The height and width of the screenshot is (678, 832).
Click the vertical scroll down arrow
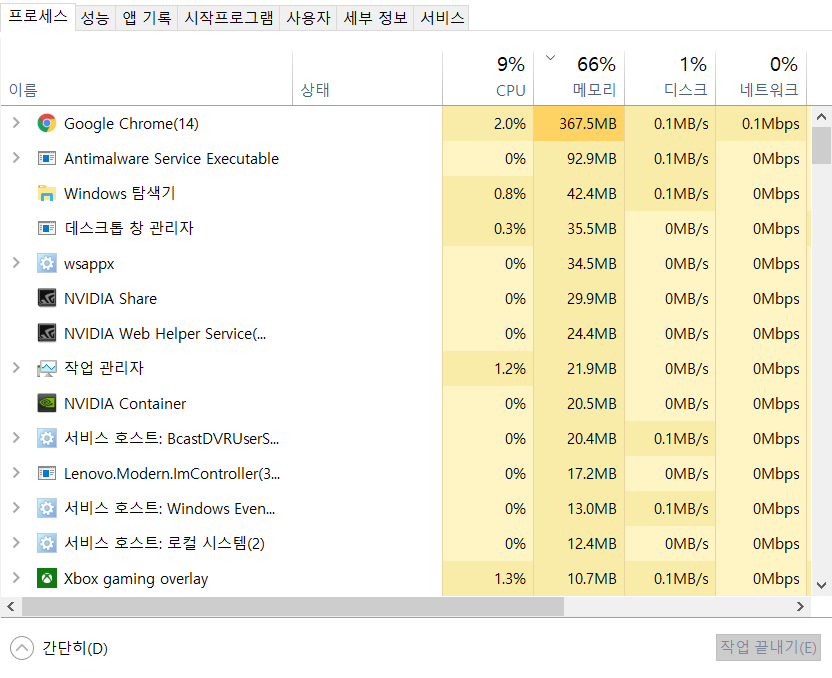tap(821, 586)
